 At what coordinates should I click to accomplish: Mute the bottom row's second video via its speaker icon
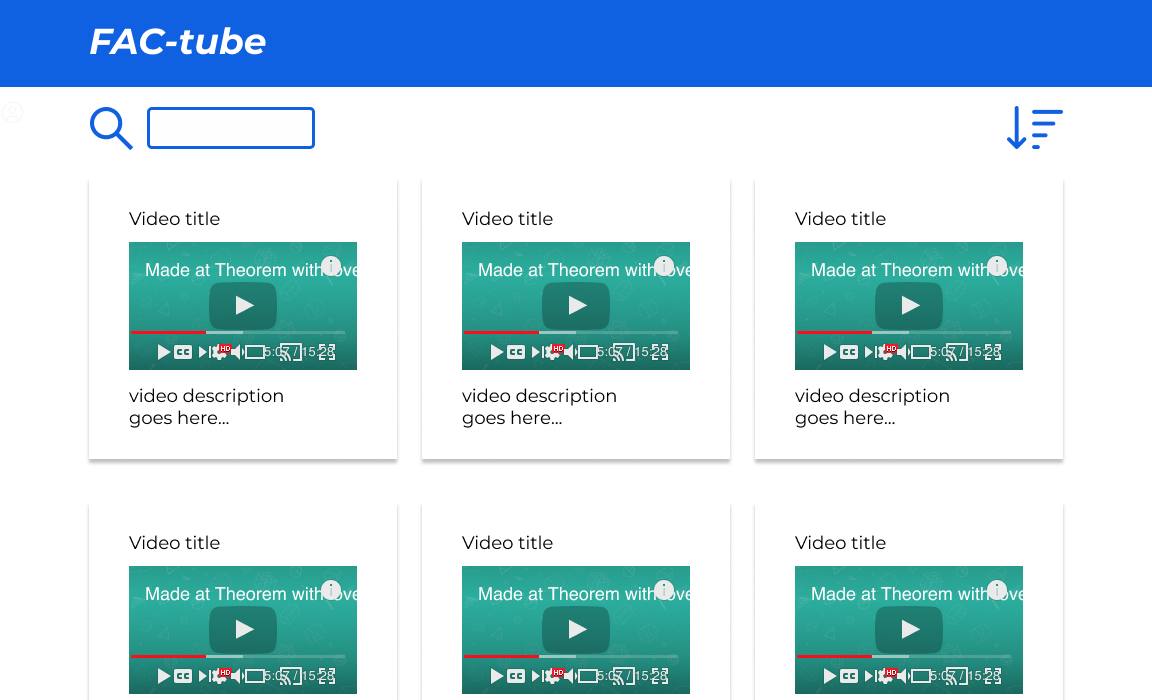click(x=570, y=676)
